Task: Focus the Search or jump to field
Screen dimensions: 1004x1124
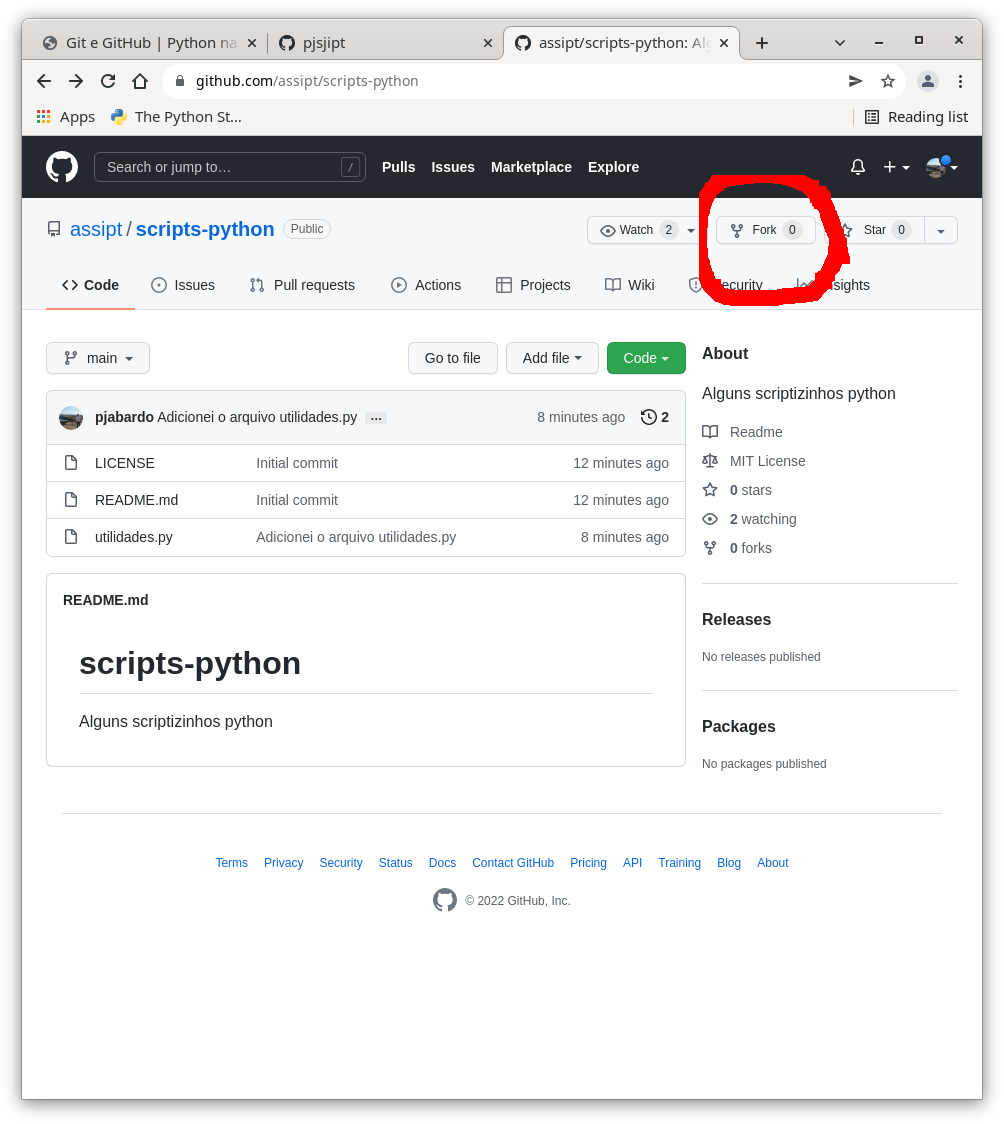Action: [x=230, y=167]
